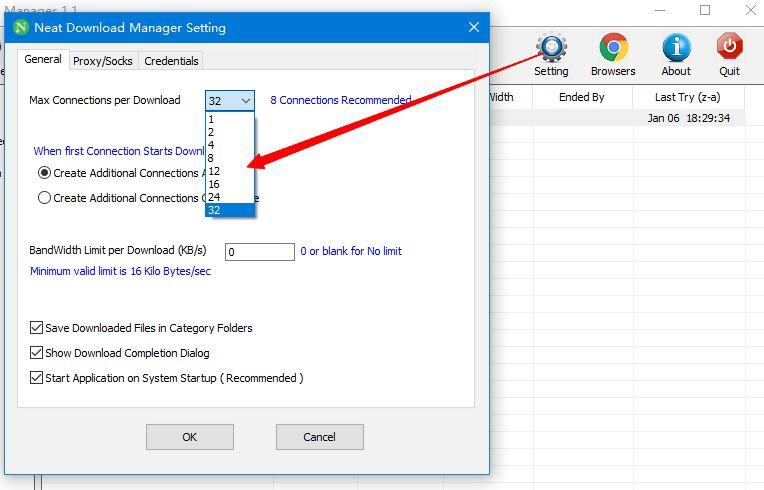Toggle Save Downloaded Files in Category Folders
The height and width of the screenshot is (490, 764).
click(x=36, y=328)
